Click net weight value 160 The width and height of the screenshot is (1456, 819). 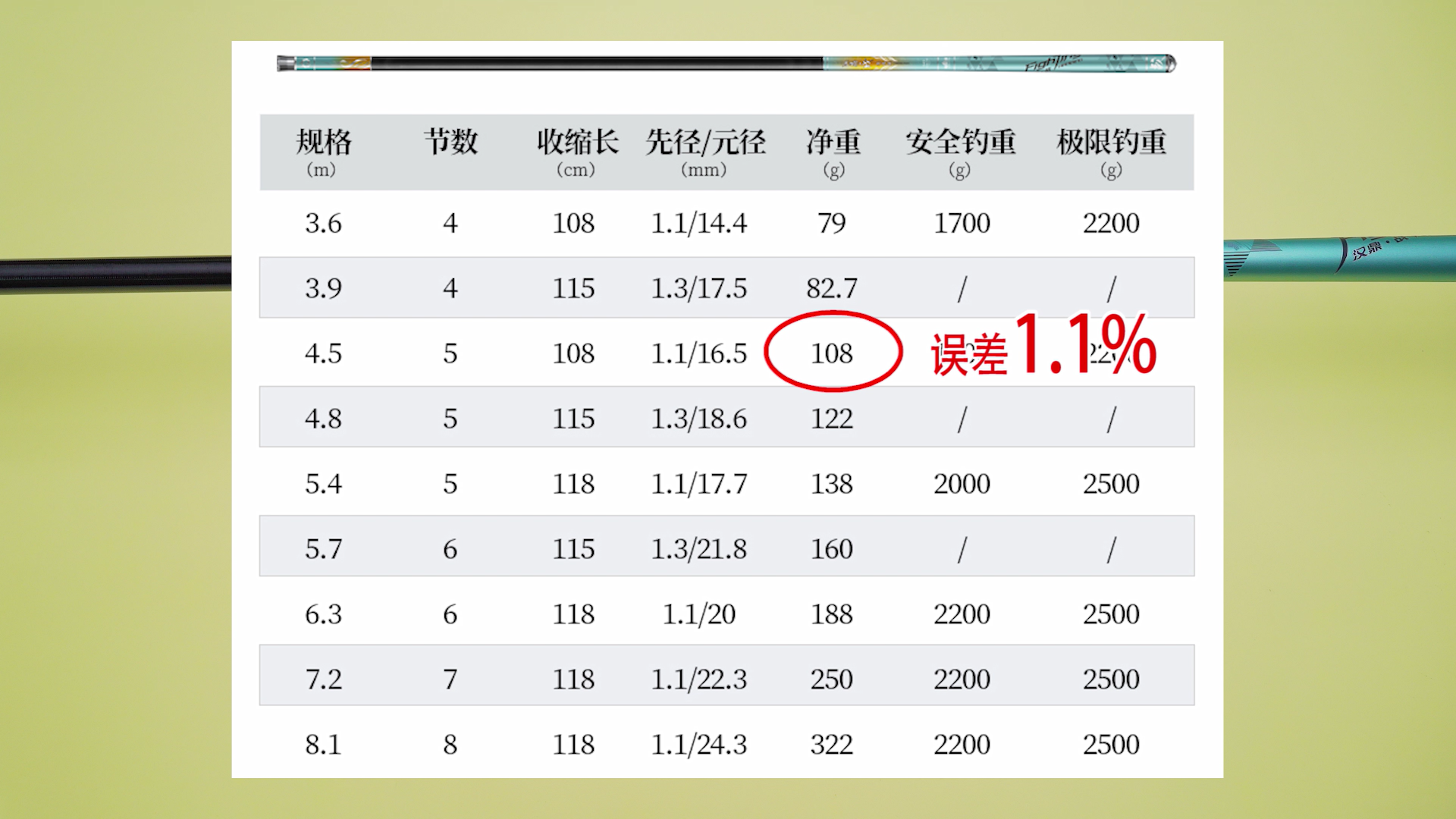[832, 549]
